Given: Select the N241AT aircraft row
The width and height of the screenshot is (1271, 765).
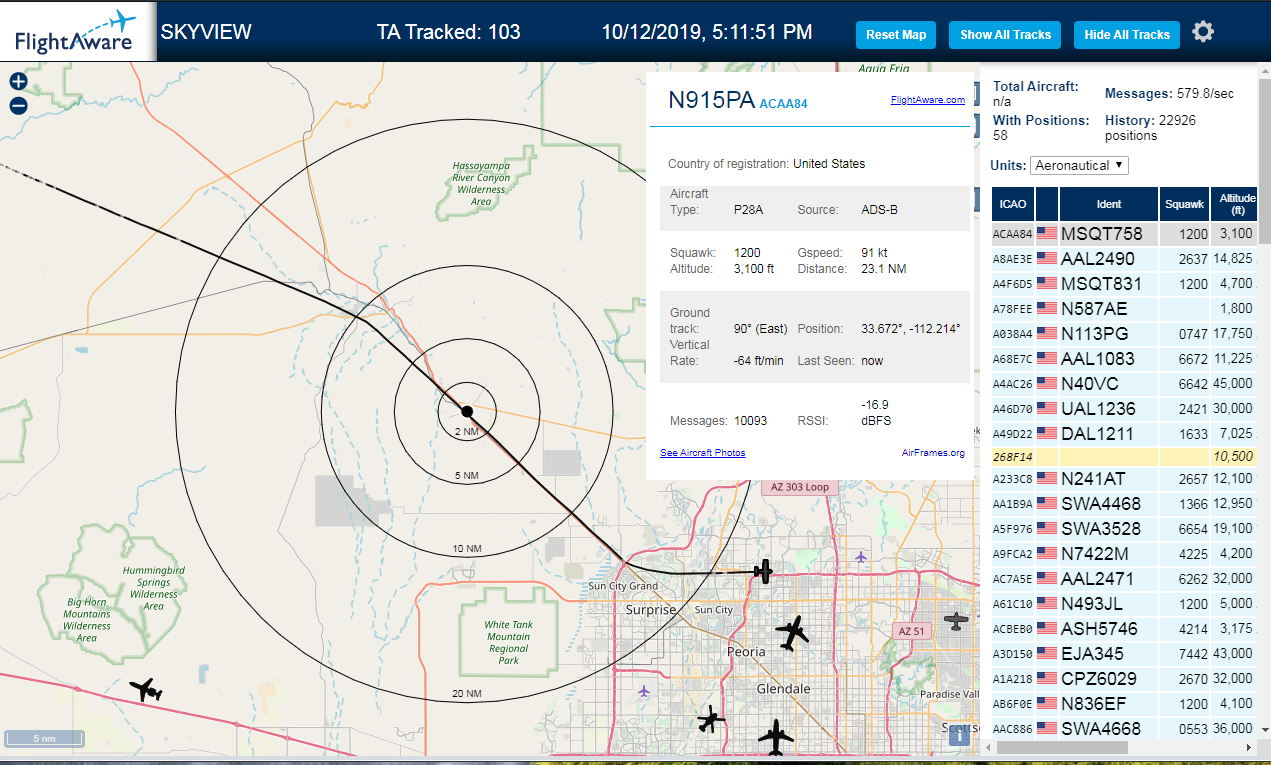Looking at the screenshot, I should pos(1124,479).
